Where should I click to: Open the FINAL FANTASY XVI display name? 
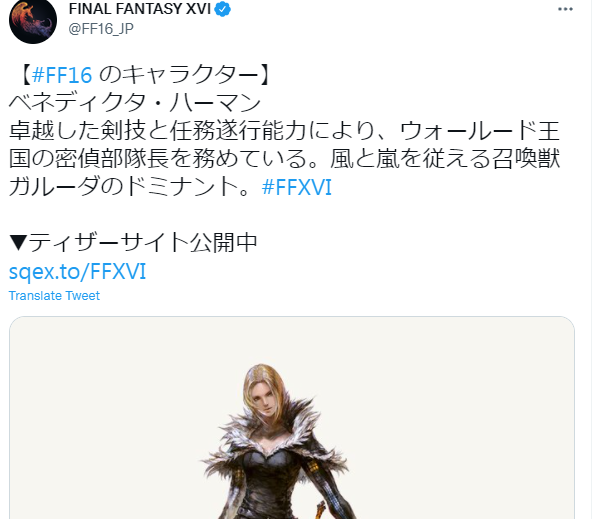click(x=140, y=9)
